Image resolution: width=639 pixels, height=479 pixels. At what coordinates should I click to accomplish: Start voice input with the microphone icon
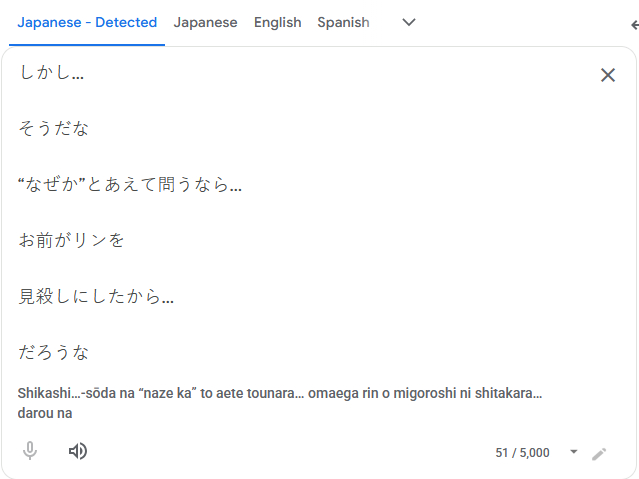30,451
